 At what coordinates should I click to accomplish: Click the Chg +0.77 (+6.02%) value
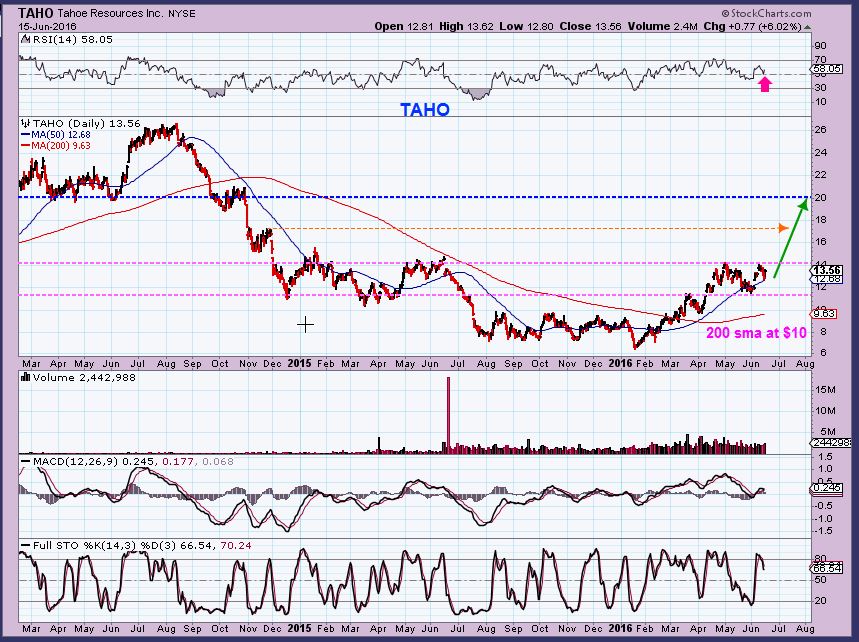point(752,26)
